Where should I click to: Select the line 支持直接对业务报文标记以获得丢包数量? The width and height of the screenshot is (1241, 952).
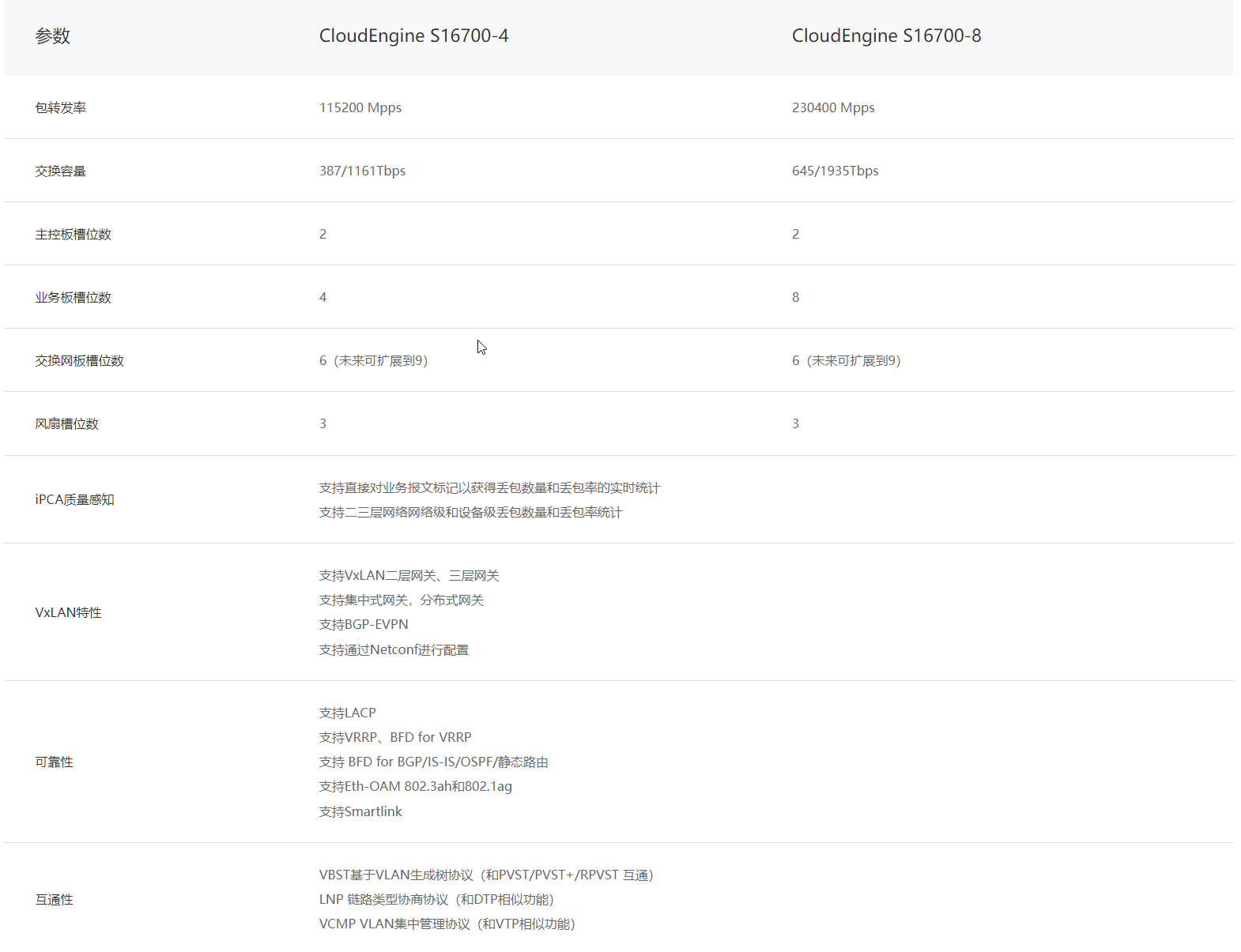pos(489,487)
